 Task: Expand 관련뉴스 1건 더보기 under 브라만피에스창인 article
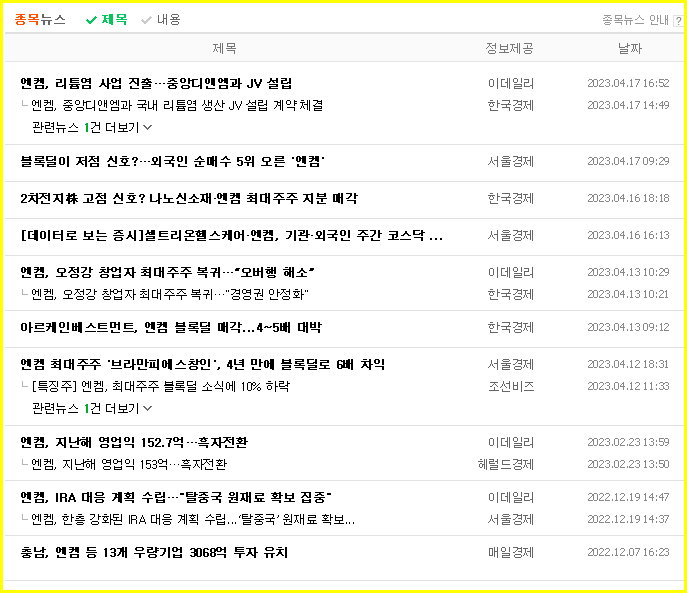pos(92,408)
